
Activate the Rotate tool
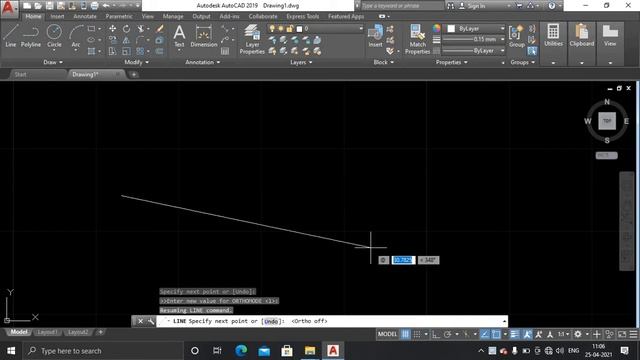[127, 29]
